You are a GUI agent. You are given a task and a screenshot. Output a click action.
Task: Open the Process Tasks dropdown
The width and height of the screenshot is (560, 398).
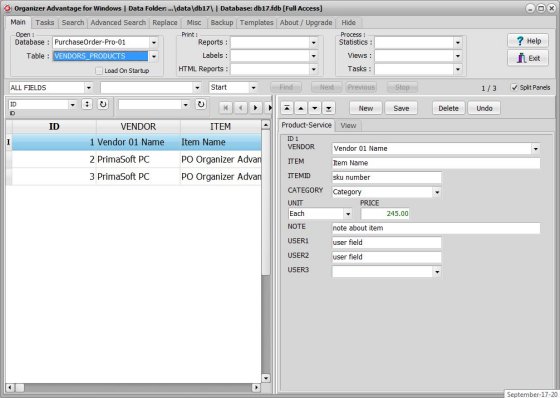[x=458, y=69]
